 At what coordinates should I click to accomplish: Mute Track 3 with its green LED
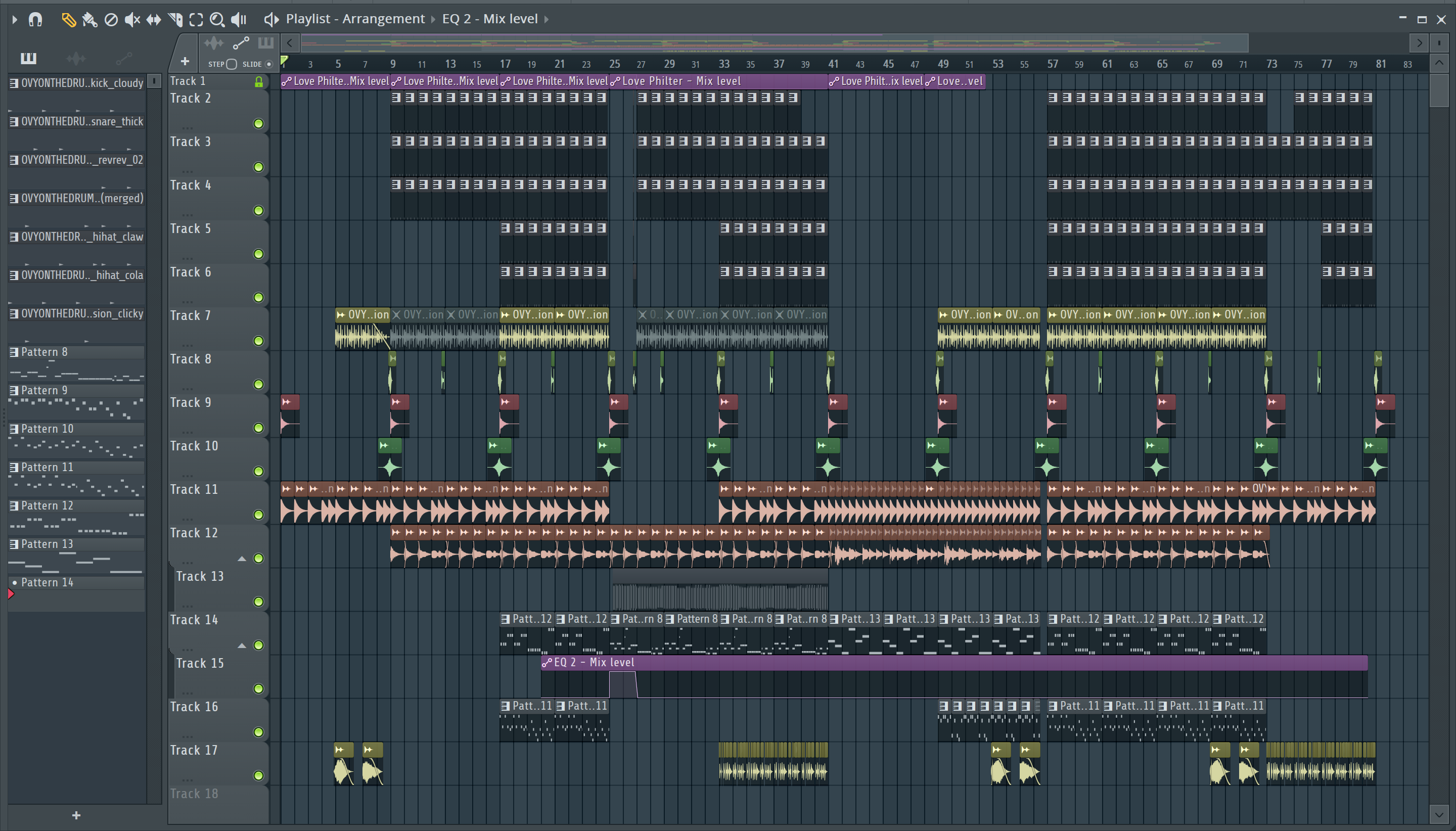pyautogui.click(x=258, y=167)
